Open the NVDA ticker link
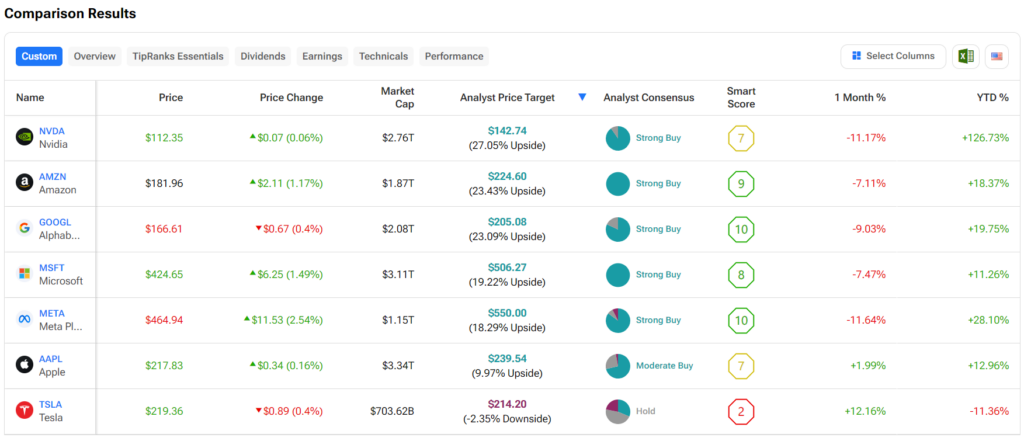1024x441 pixels. coord(52,131)
